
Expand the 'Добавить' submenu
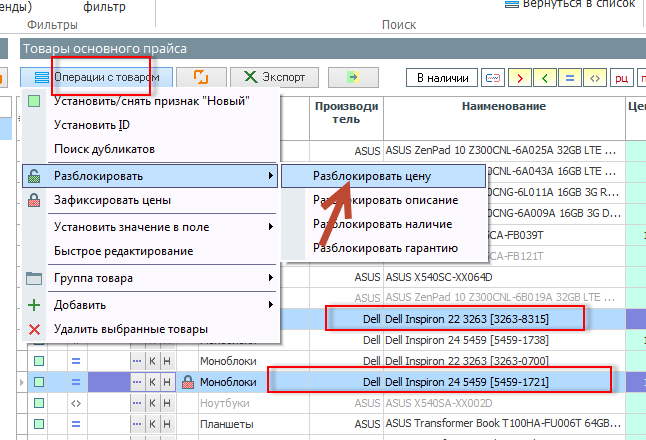150,305
